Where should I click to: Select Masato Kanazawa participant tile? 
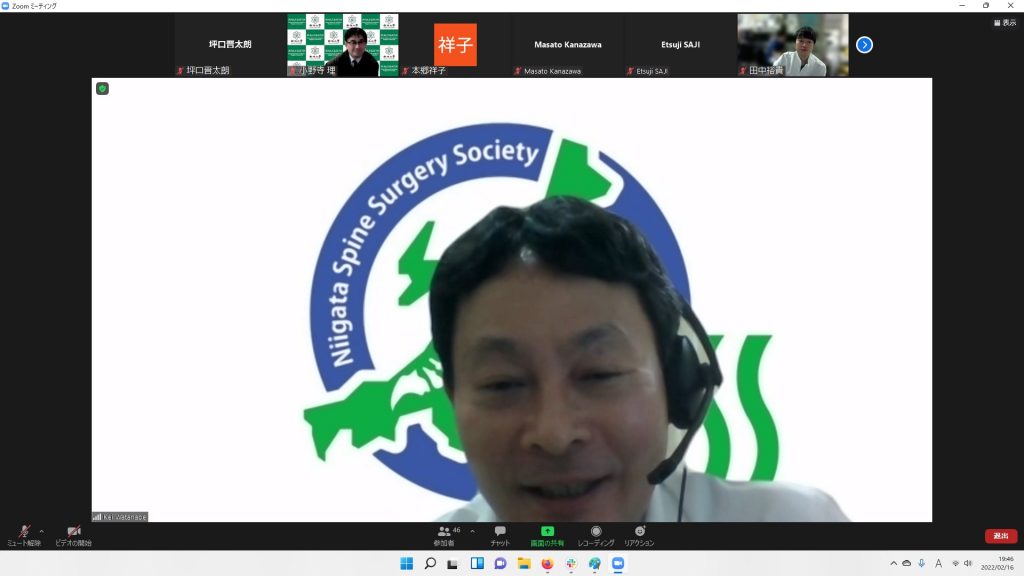pyautogui.click(x=568, y=45)
